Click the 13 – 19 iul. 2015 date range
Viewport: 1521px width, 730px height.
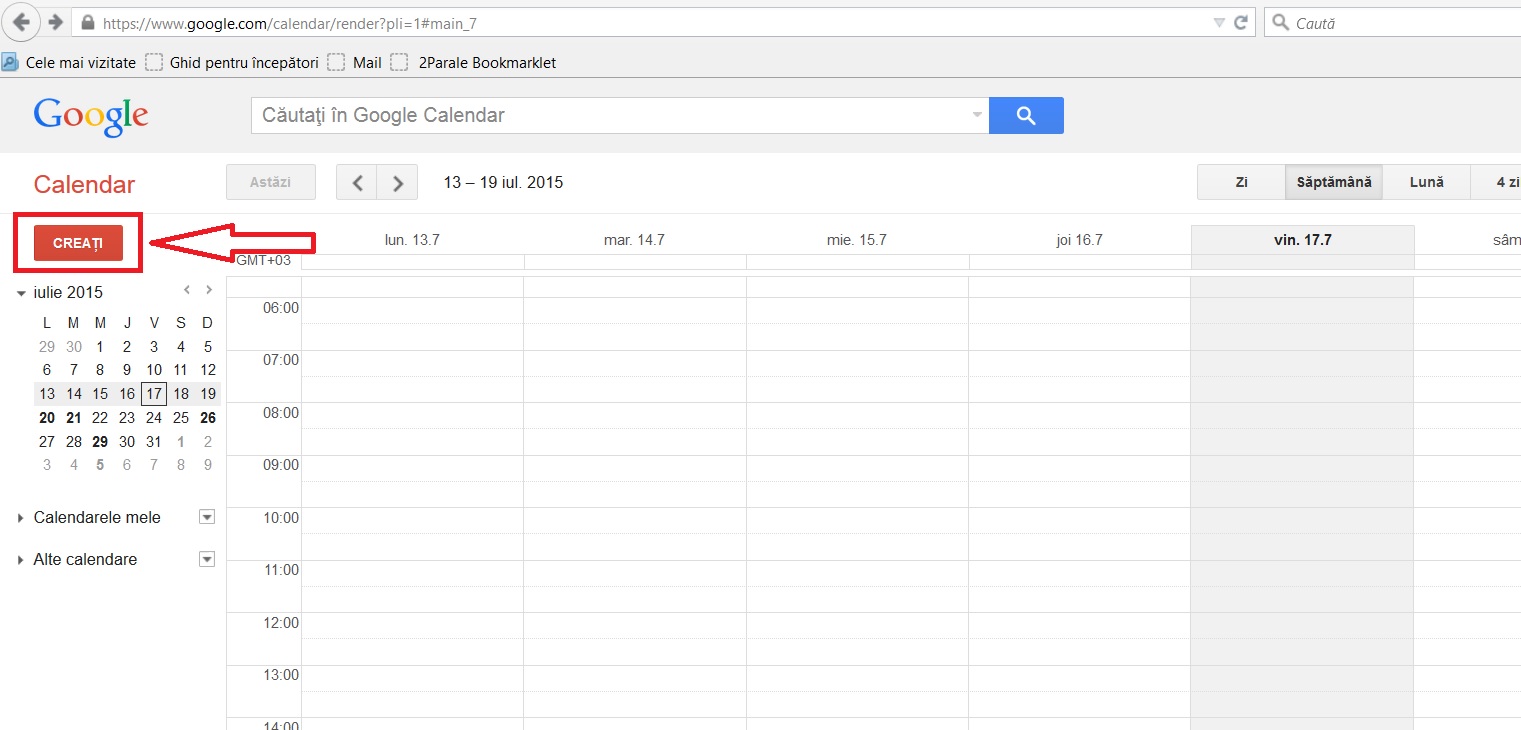(x=503, y=183)
